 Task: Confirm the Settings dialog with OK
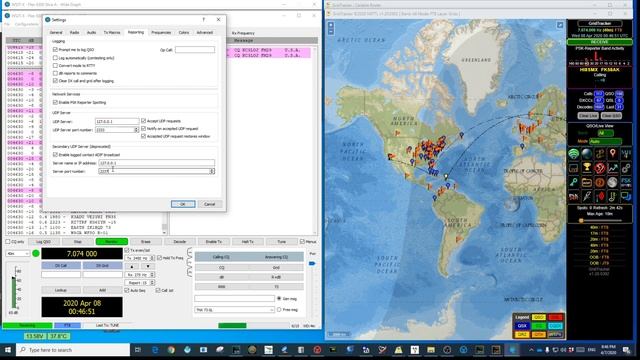(x=183, y=204)
